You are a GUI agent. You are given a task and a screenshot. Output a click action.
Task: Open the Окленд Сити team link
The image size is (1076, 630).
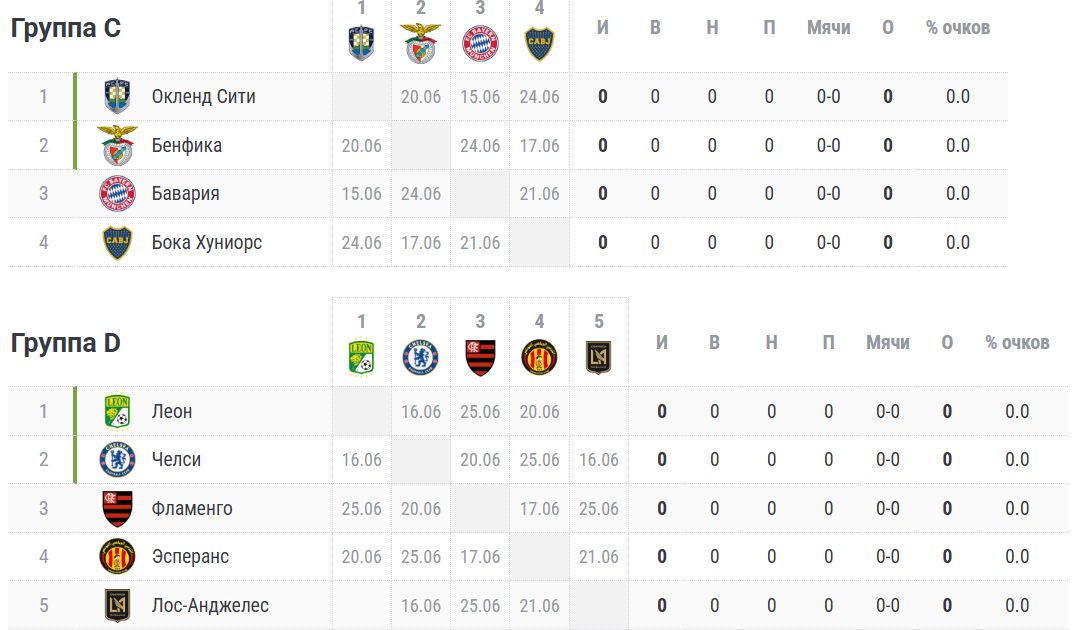point(204,97)
